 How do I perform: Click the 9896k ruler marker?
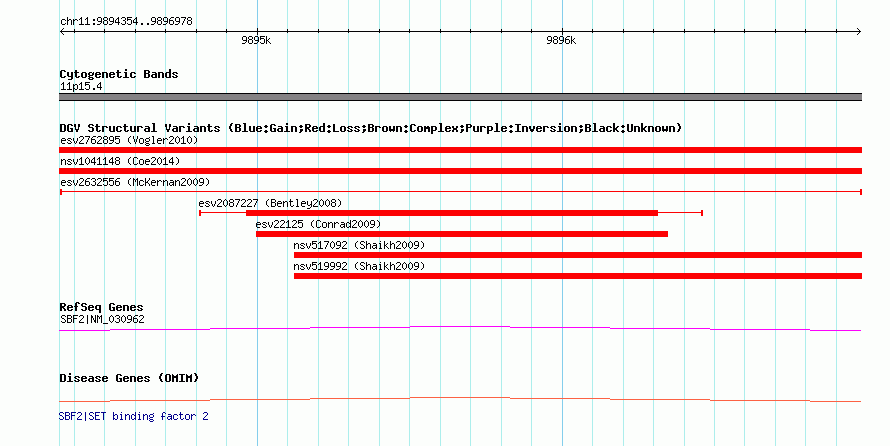pyautogui.click(x=561, y=40)
